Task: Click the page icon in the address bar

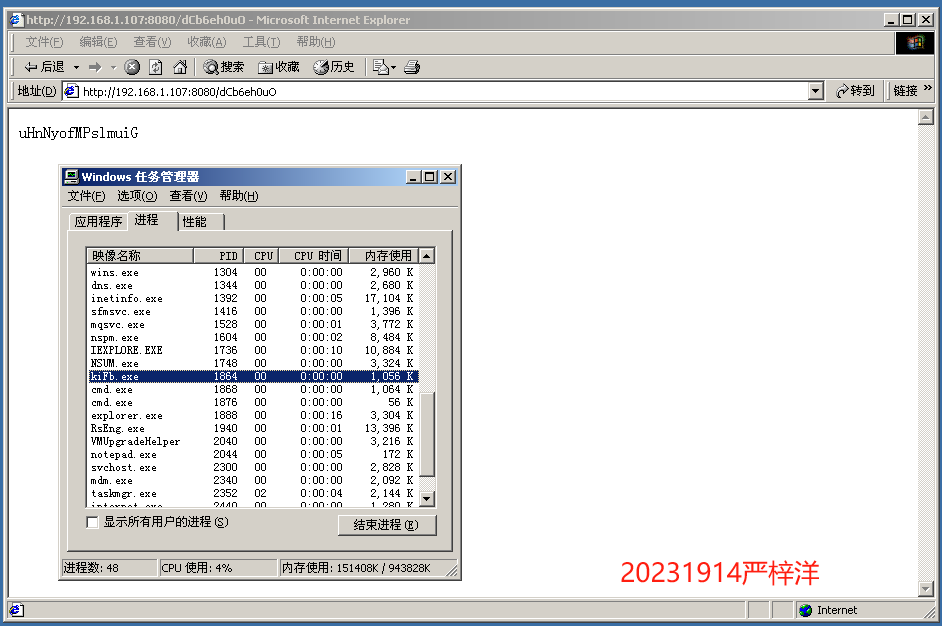Action: coord(71,91)
